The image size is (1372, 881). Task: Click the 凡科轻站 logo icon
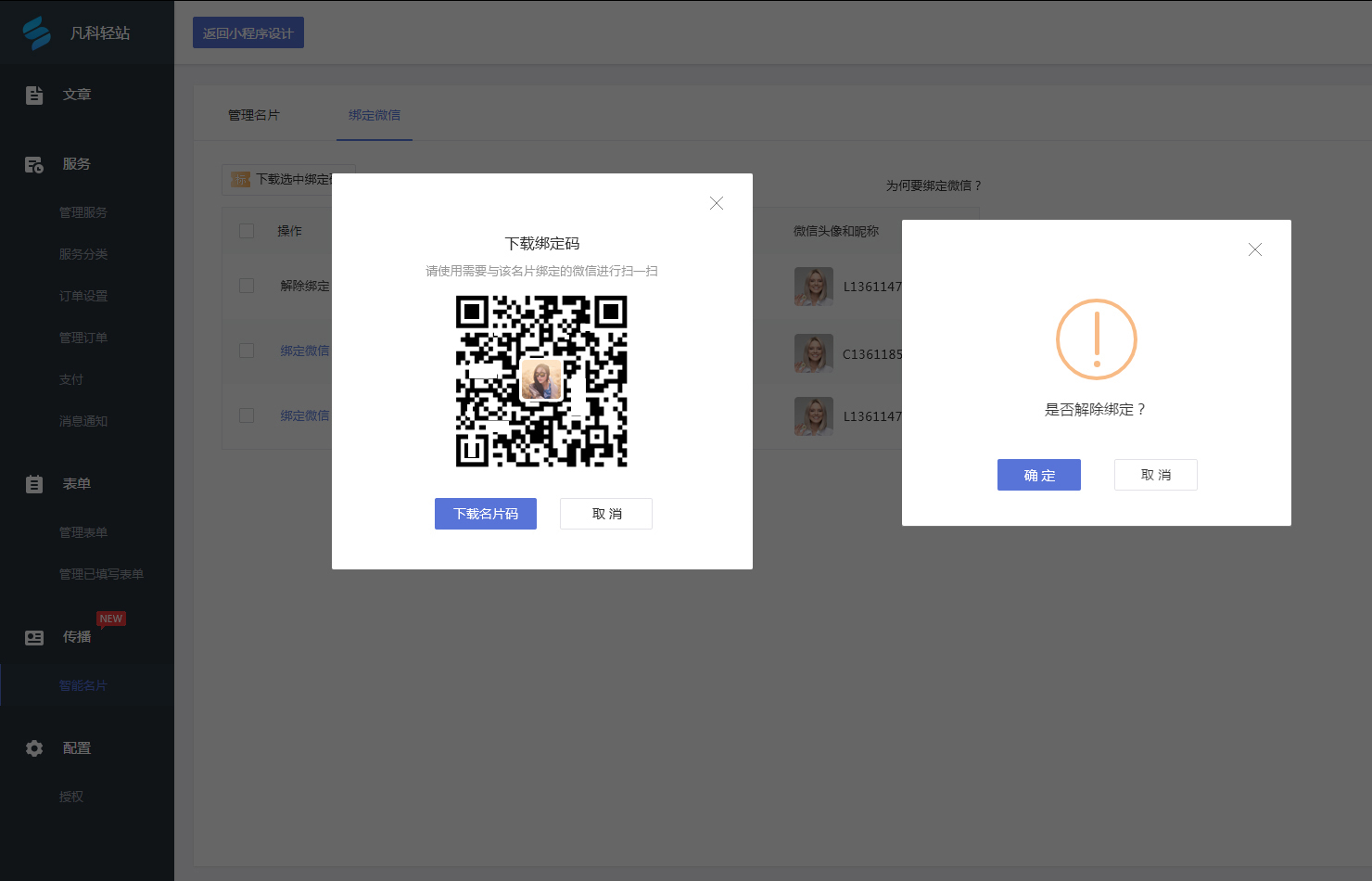click(x=36, y=32)
